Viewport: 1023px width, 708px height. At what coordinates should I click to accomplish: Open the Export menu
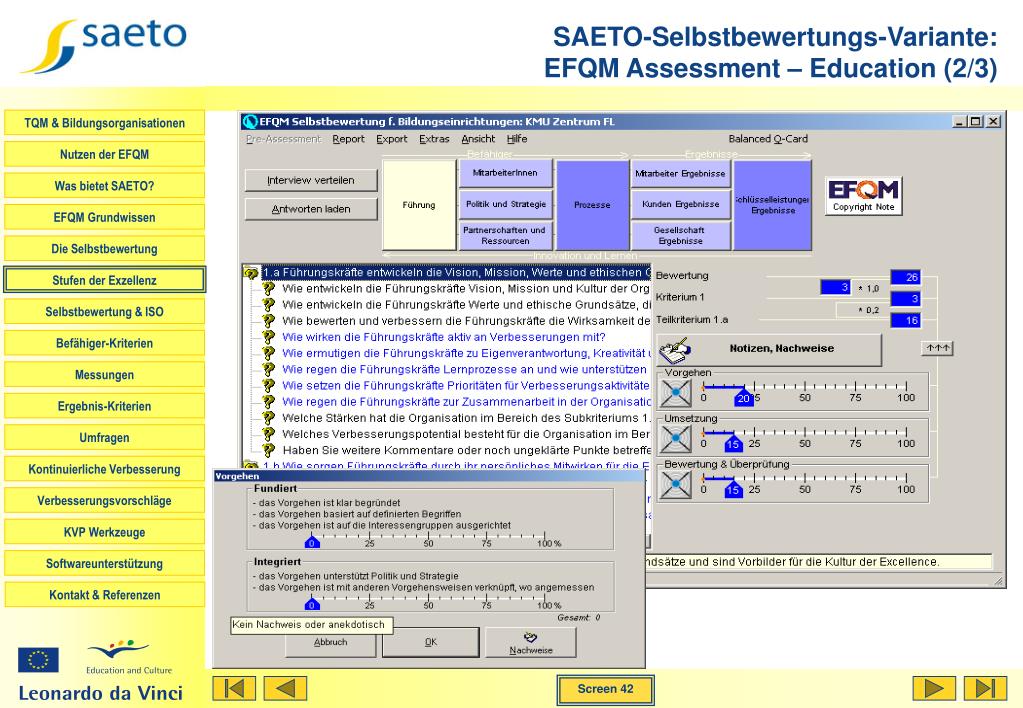click(391, 139)
